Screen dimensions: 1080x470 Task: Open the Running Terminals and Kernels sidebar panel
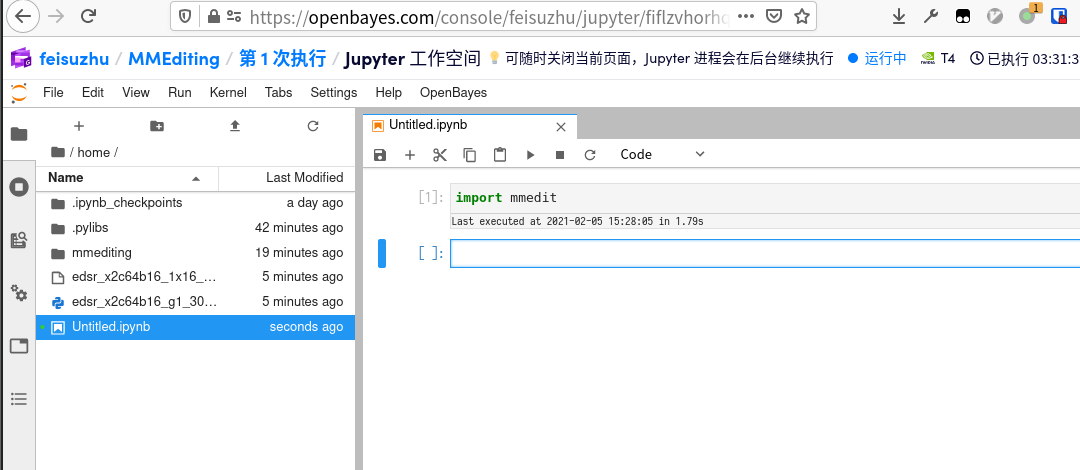[19, 187]
